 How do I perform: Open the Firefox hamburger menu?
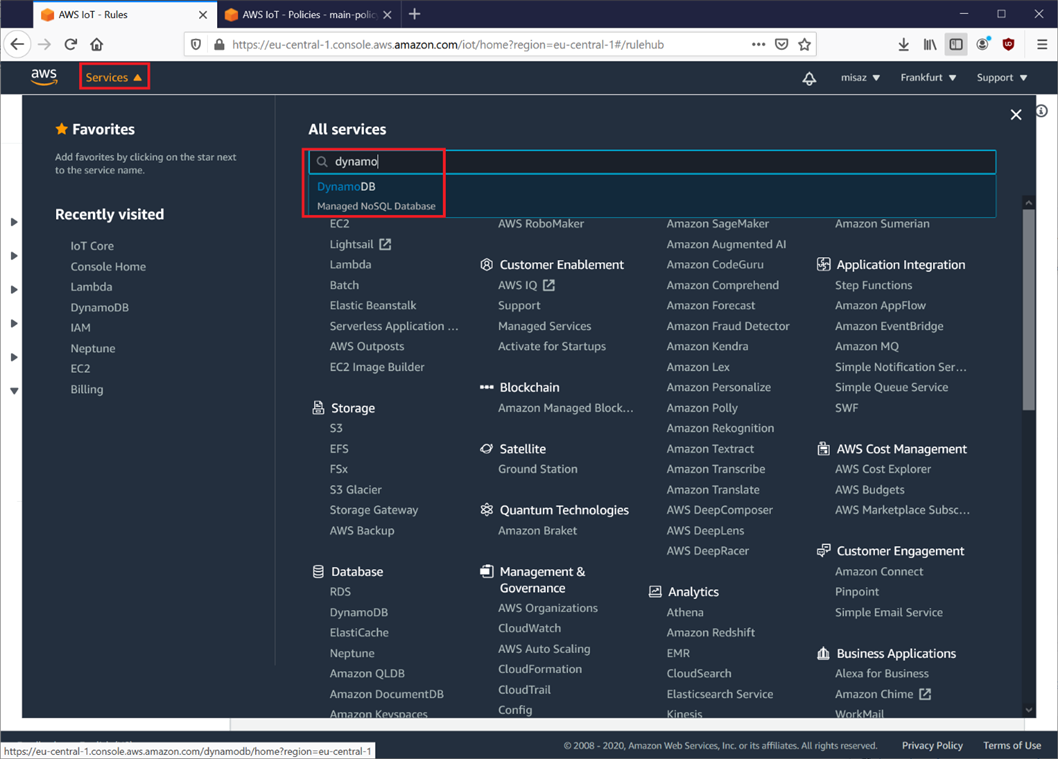(x=1042, y=45)
